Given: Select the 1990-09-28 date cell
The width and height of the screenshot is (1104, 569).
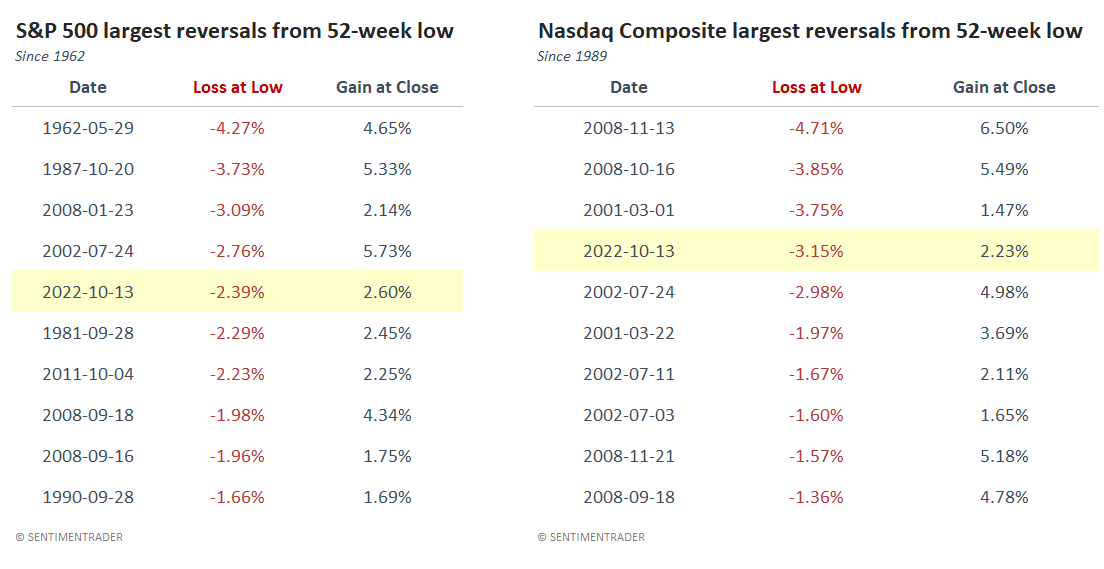Looking at the screenshot, I should pyautogui.click(x=88, y=497).
